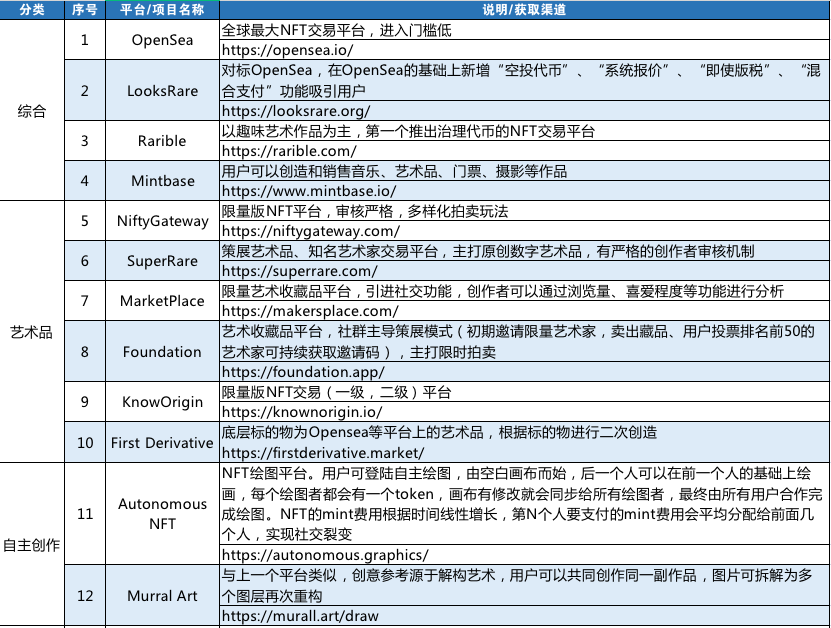Select the 序号 column header
Viewport: 831px width, 628px height.
(x=85, y=10)
